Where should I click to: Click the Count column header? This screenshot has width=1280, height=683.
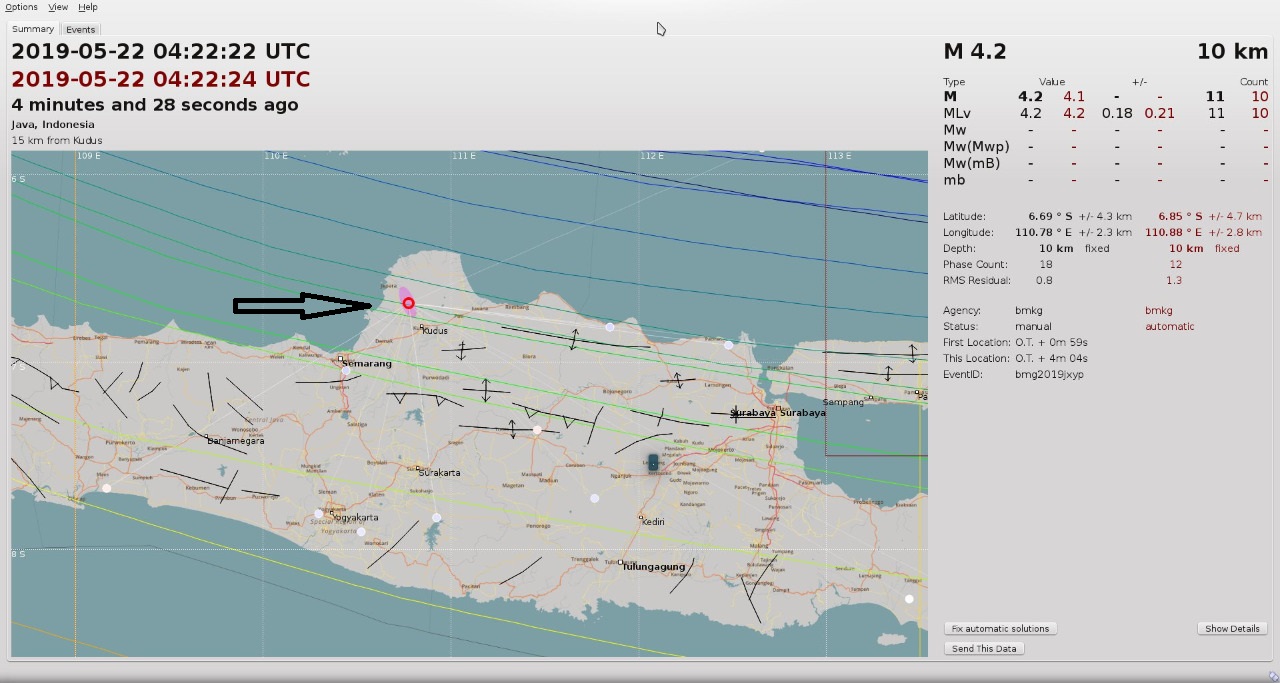[1254, 82]
